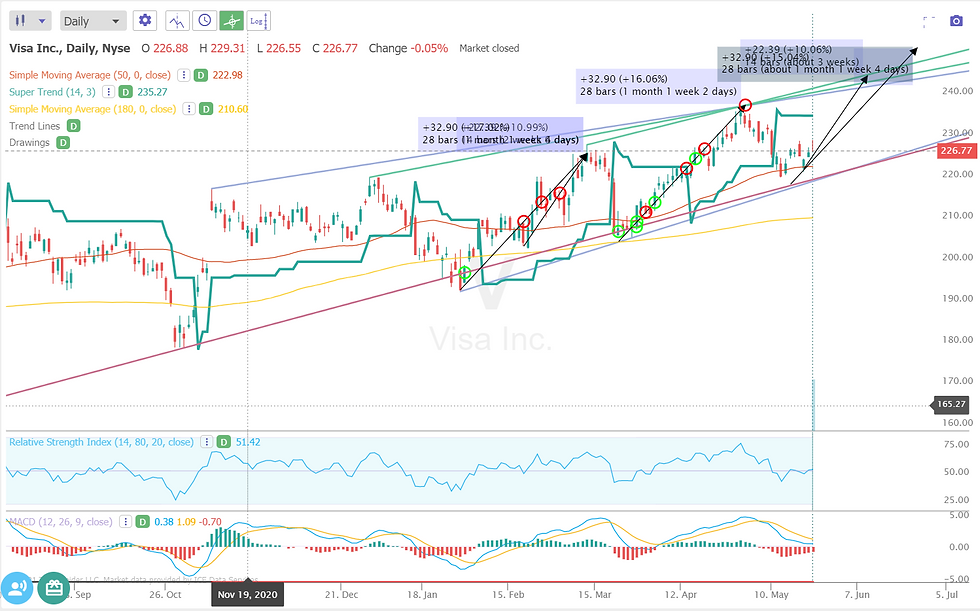Click the Visa Inc., Daily, Nyse title
This screenshot has height=611, width=980.
pyautogui.click(x=70, y=48)
